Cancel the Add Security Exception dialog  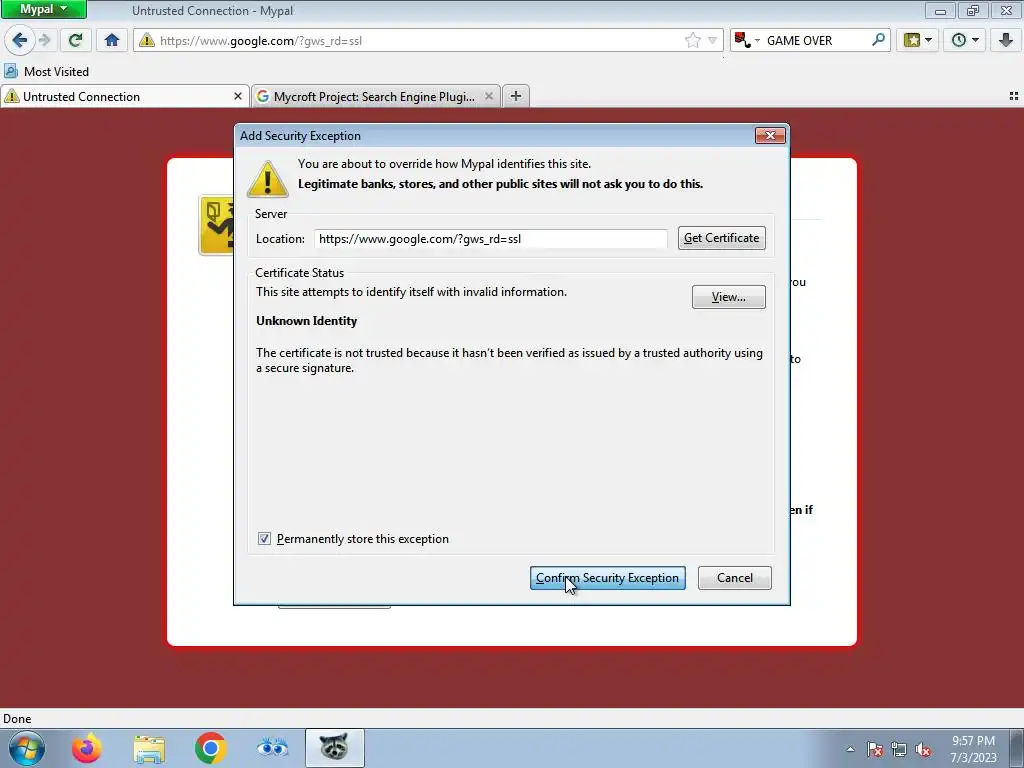pos(735,578)
